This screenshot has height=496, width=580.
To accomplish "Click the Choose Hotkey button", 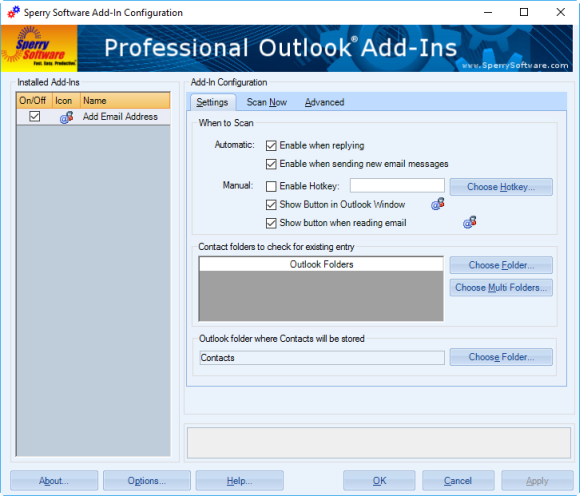I will click(x=501, y=187).
